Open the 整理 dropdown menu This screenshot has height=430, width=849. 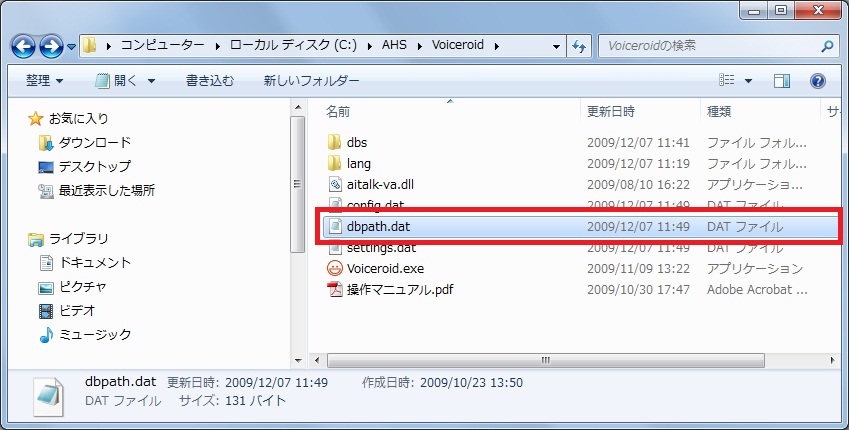44,80
